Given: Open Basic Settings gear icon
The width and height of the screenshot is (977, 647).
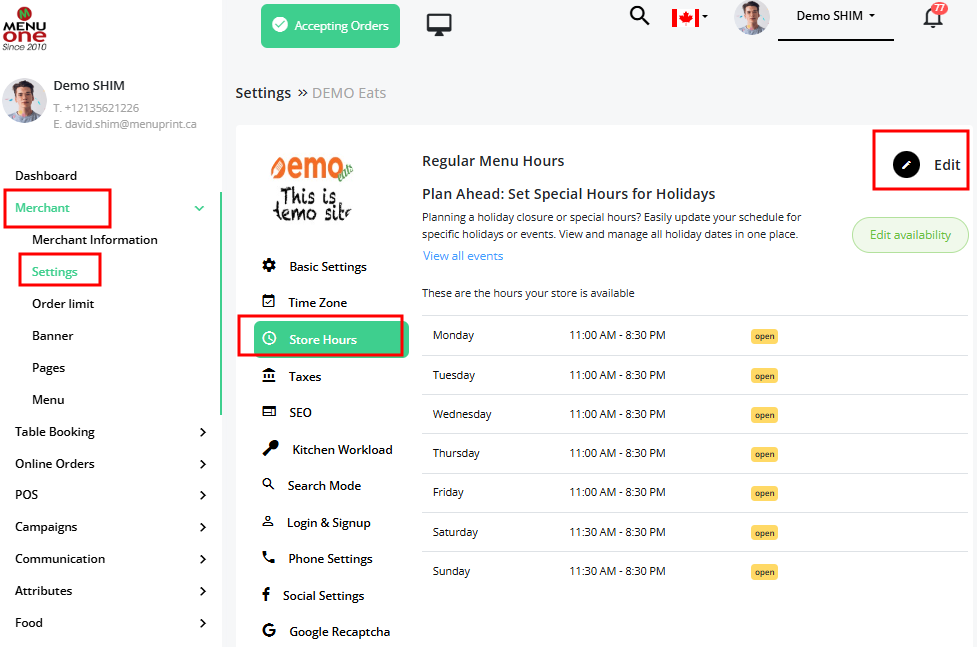Looking at the screenshot, I should [269, 266].
